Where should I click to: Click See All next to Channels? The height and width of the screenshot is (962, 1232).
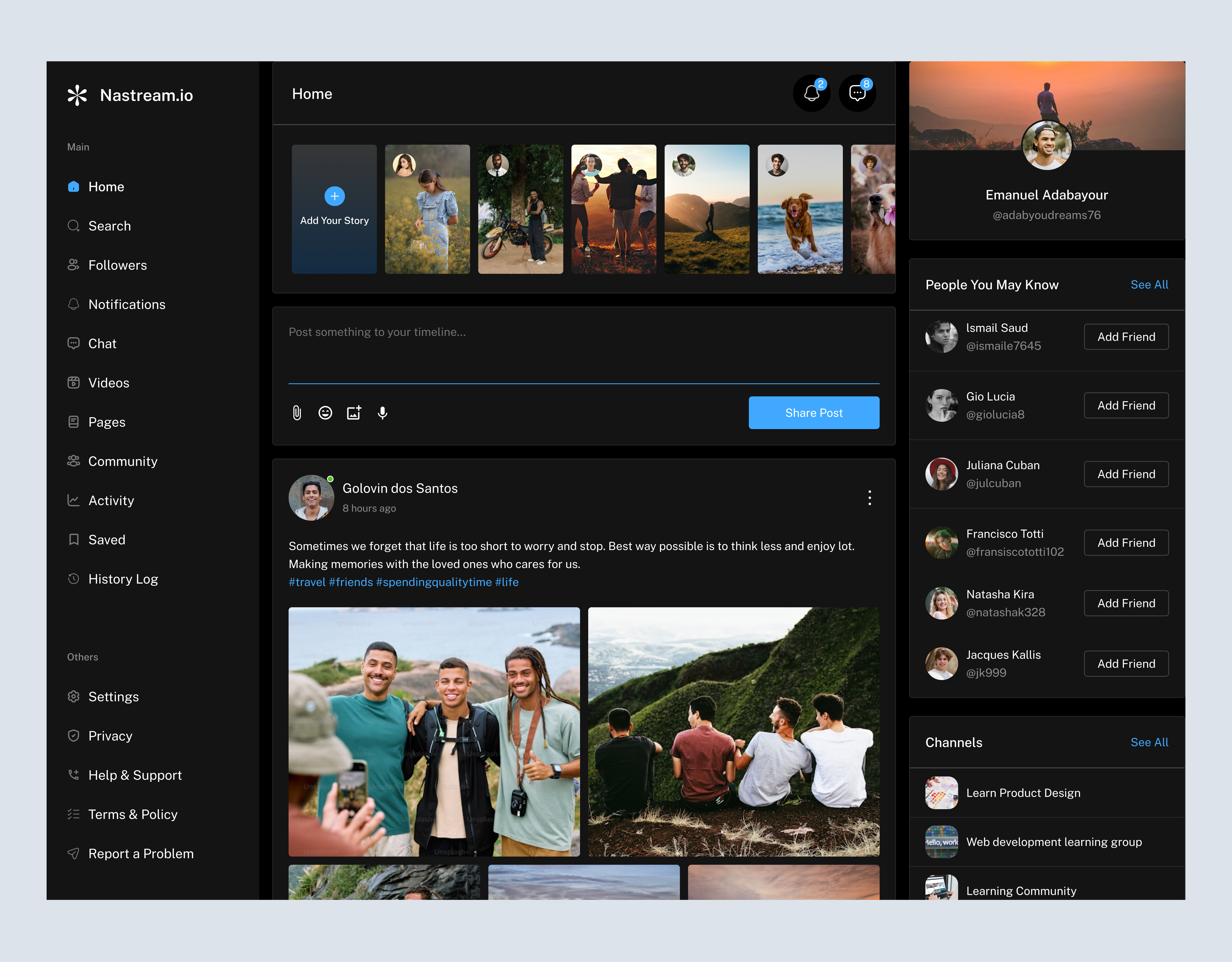[1150, 743]
